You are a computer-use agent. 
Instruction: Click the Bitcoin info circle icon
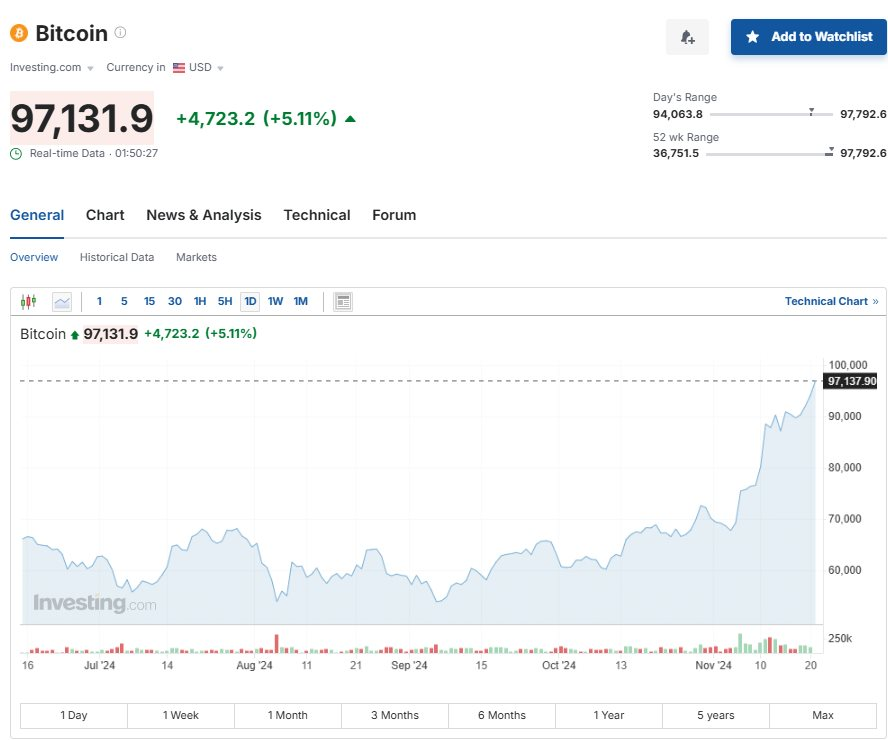(121, 33)
